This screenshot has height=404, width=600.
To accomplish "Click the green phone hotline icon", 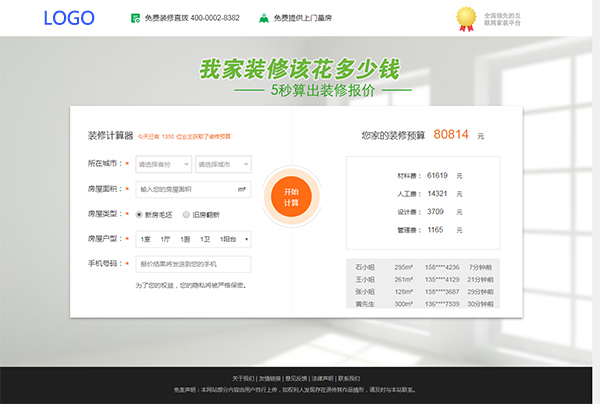I will 135,18.
